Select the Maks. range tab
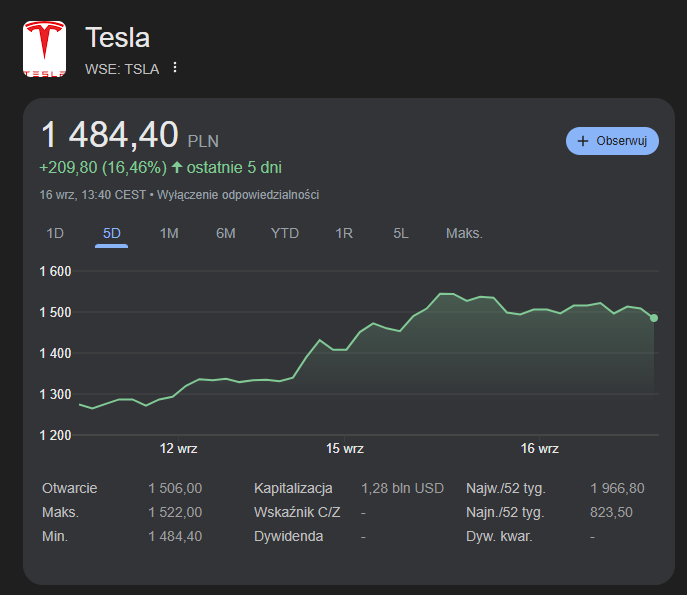The image size is (687, 595). (464, 233)
